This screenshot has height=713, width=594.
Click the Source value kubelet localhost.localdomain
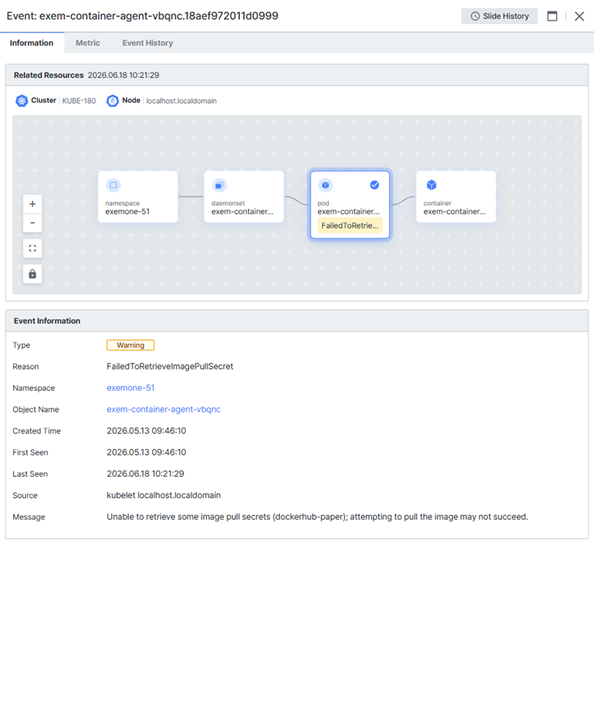tap(164, 495)
